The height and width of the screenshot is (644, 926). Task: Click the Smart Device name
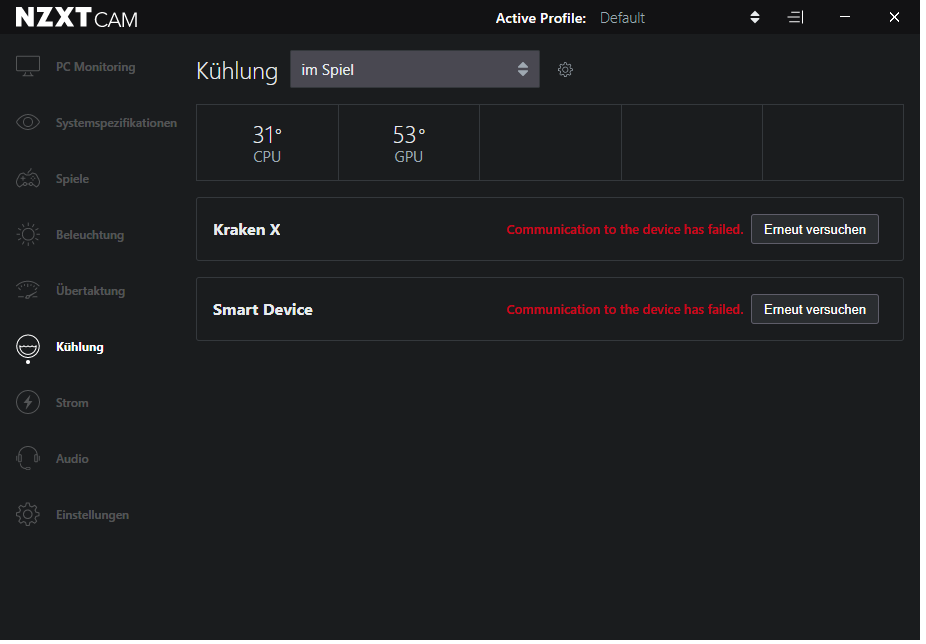click(x=263, y=310)
